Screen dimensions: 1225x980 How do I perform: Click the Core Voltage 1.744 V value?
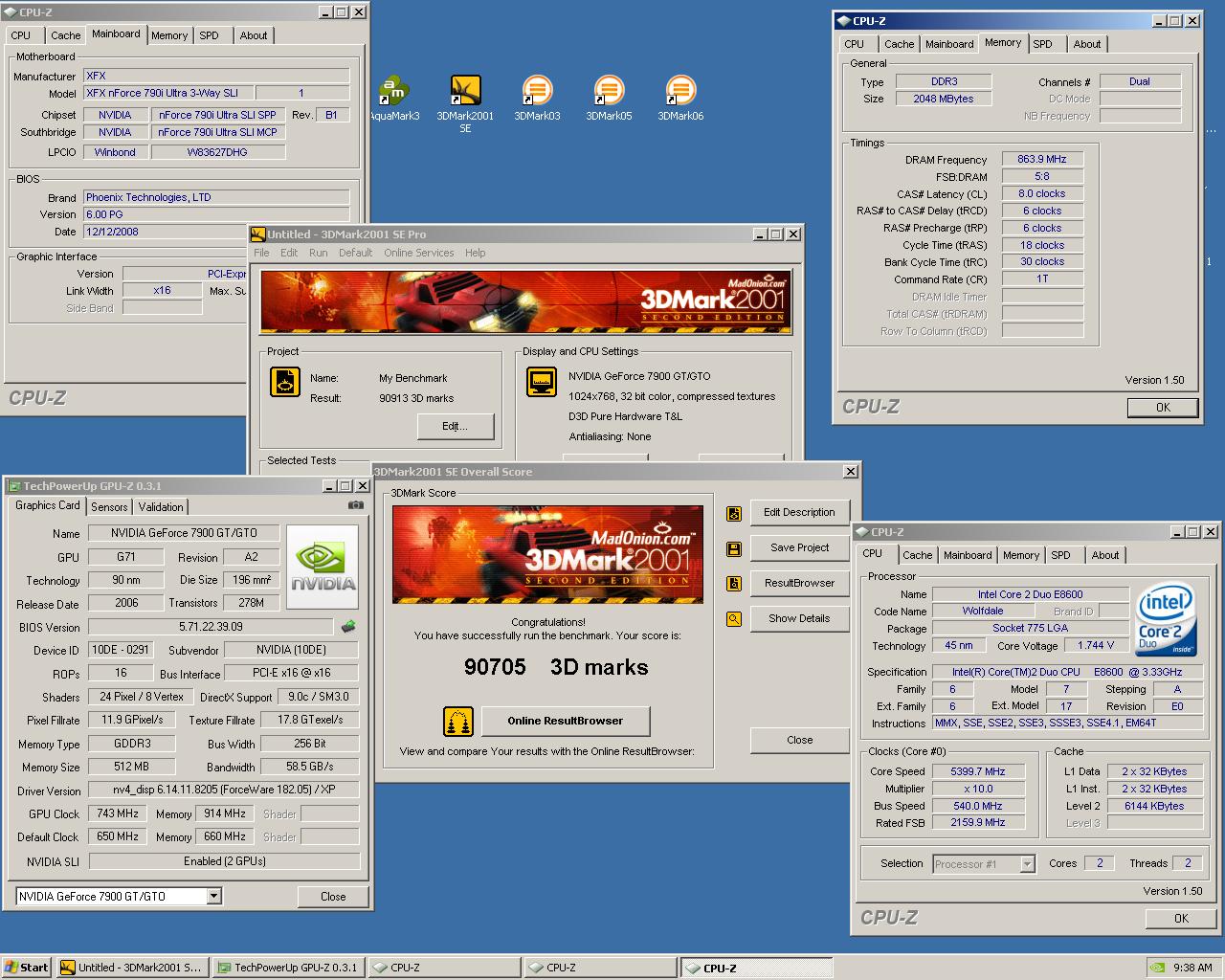pos(1095,646)
